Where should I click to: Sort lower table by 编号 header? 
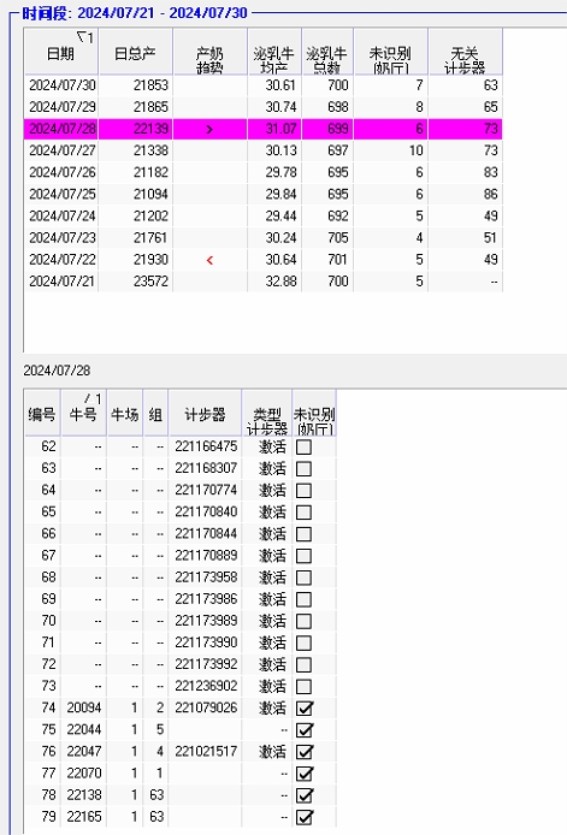[42, 413]
